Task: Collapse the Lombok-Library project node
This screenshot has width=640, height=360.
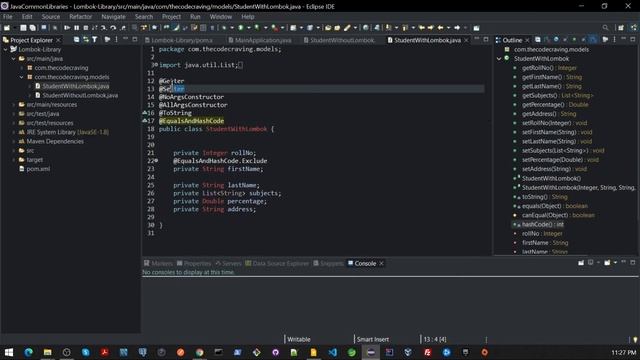Action: 6,49
